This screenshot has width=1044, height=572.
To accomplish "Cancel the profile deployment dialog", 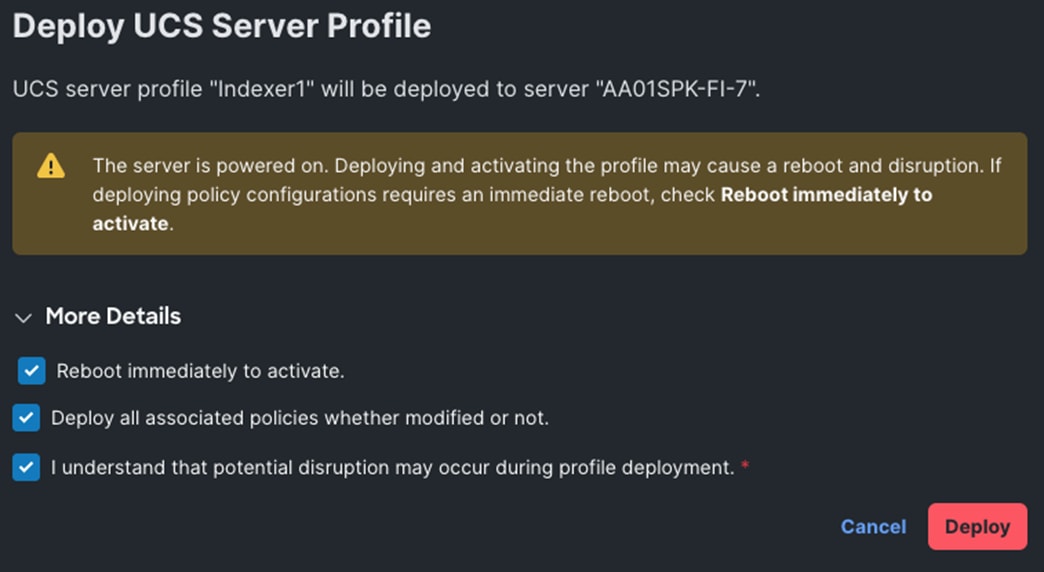I will click(873, 527).
